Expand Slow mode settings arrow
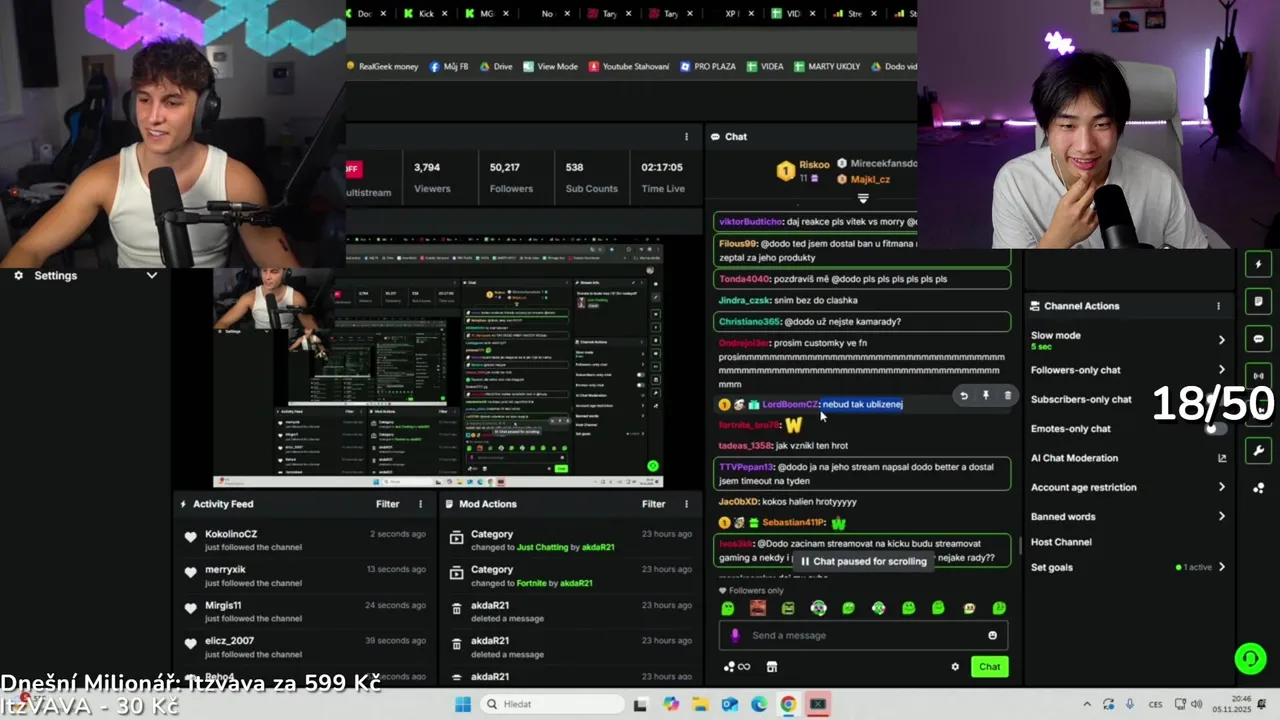This screenshot has height=720, width=1280. click(x=1221, y=340)
